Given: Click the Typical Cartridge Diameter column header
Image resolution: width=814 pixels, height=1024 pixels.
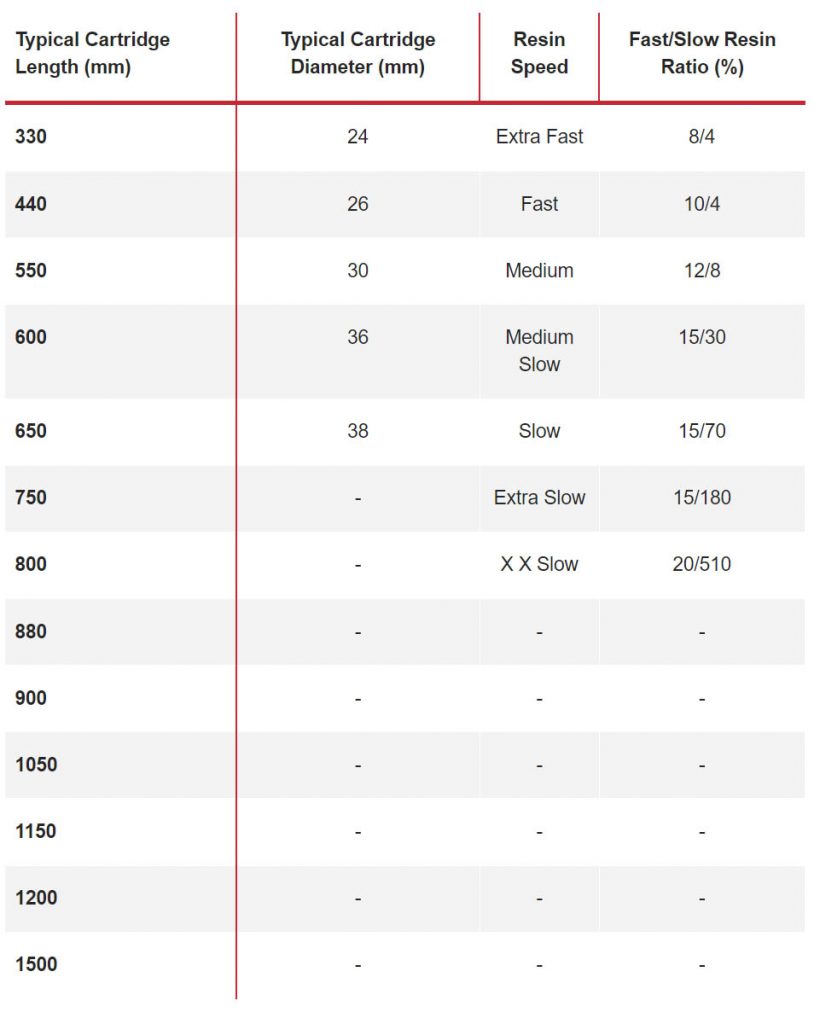Looking at the screenshot, I should pyautogui.click(x=358, y=54).
